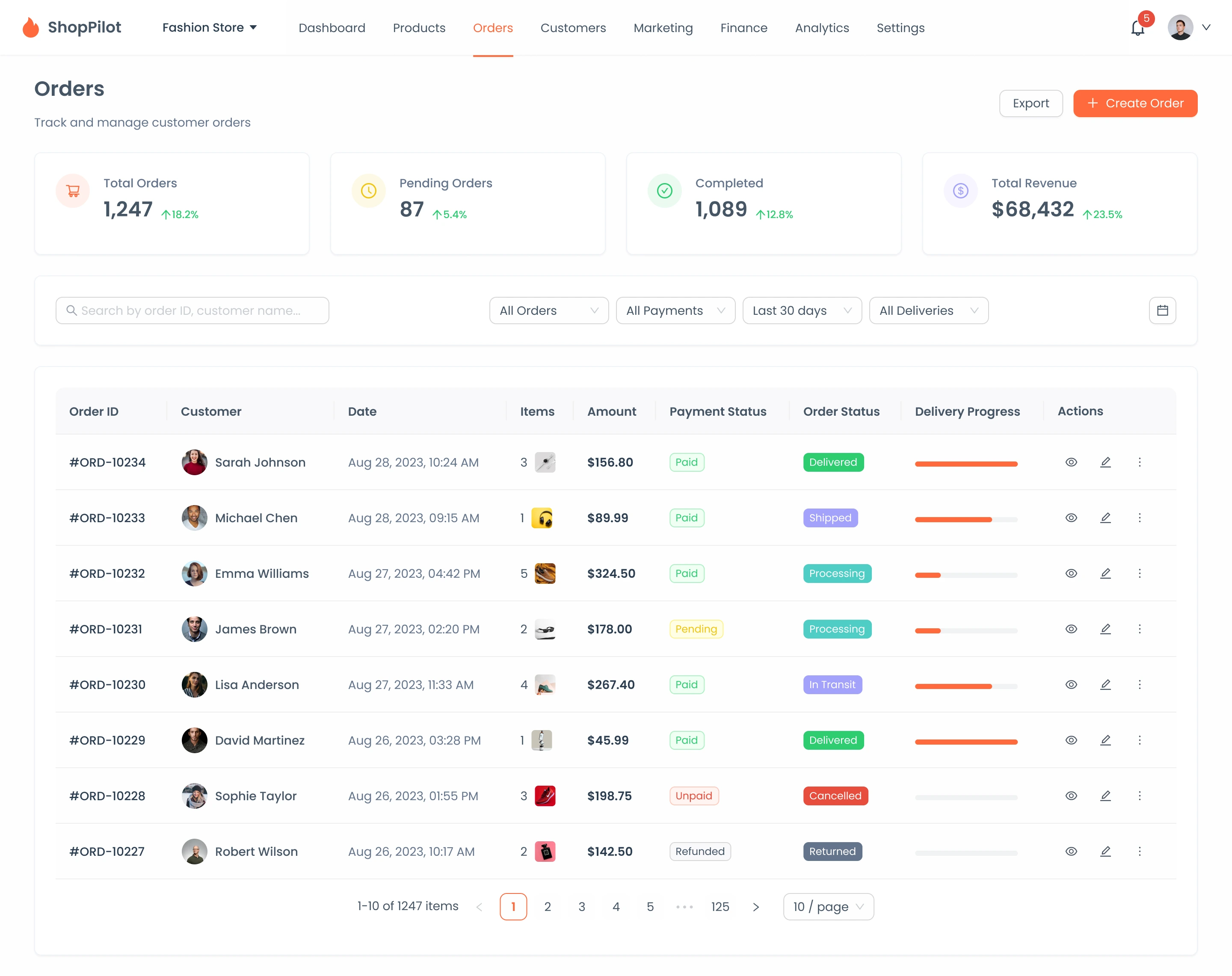Open the Analytics navigation tab
Viewport: 1232px width, 976px height.
[x=822, y=27]
